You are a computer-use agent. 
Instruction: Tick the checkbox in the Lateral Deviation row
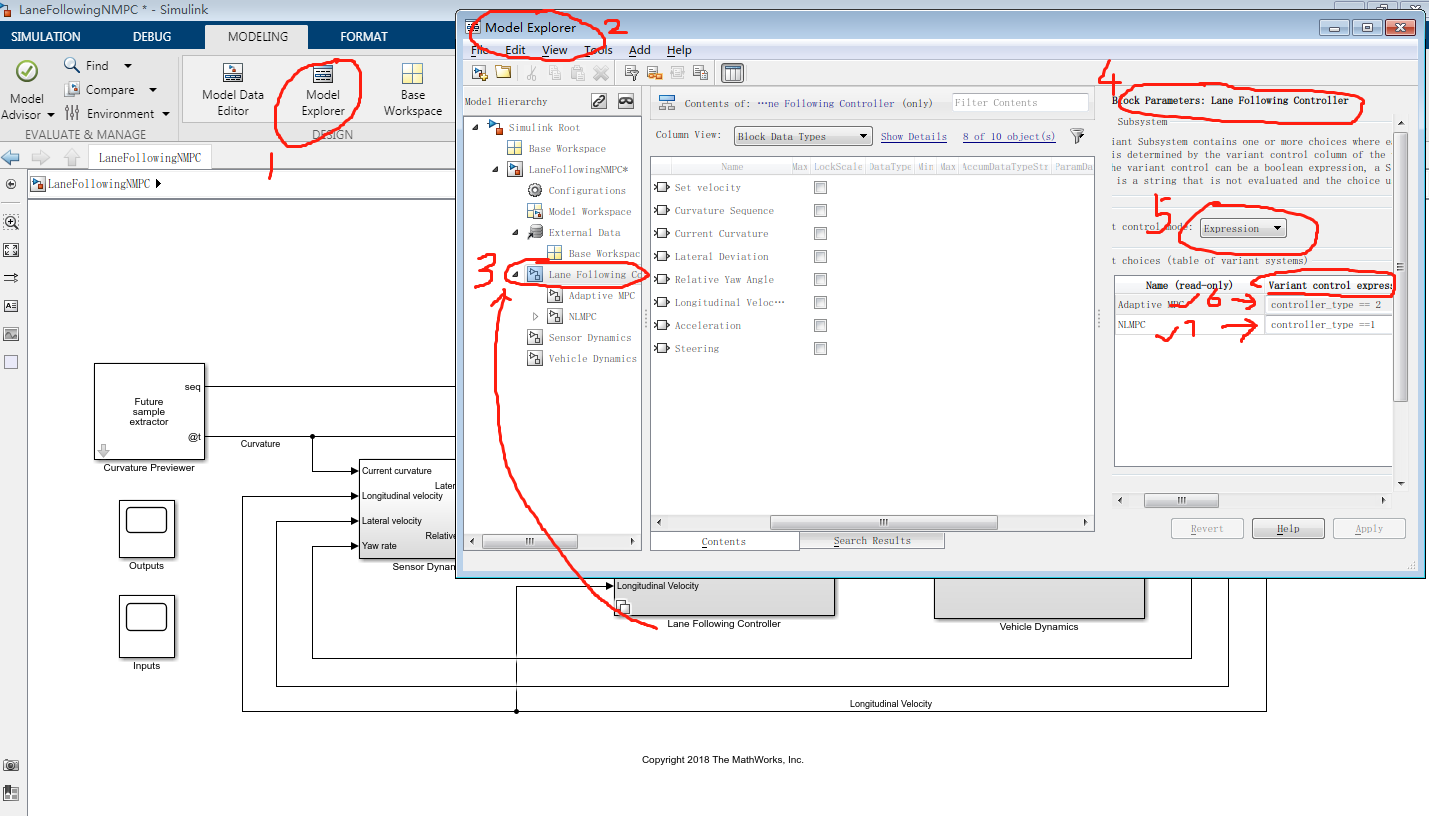pos(820,257)
